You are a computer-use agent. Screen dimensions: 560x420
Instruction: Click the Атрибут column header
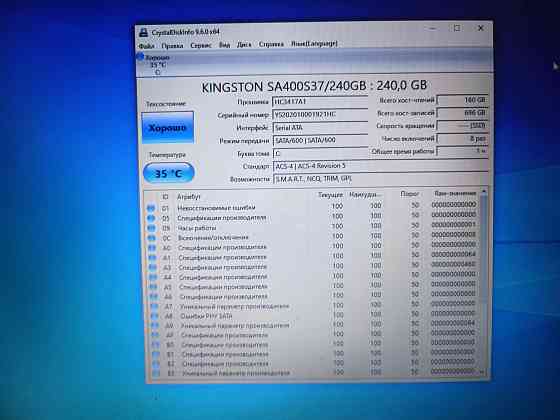[189, 197]
